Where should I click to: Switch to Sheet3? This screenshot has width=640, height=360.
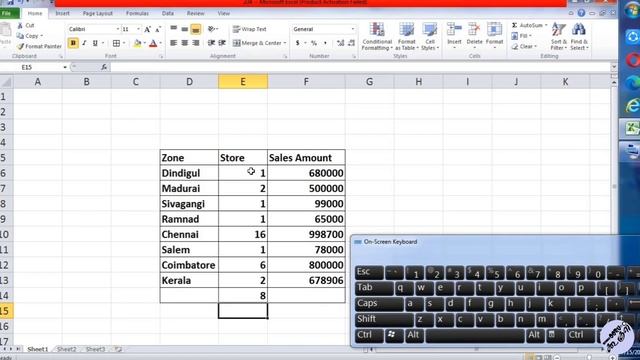click(x=95, y=349)
